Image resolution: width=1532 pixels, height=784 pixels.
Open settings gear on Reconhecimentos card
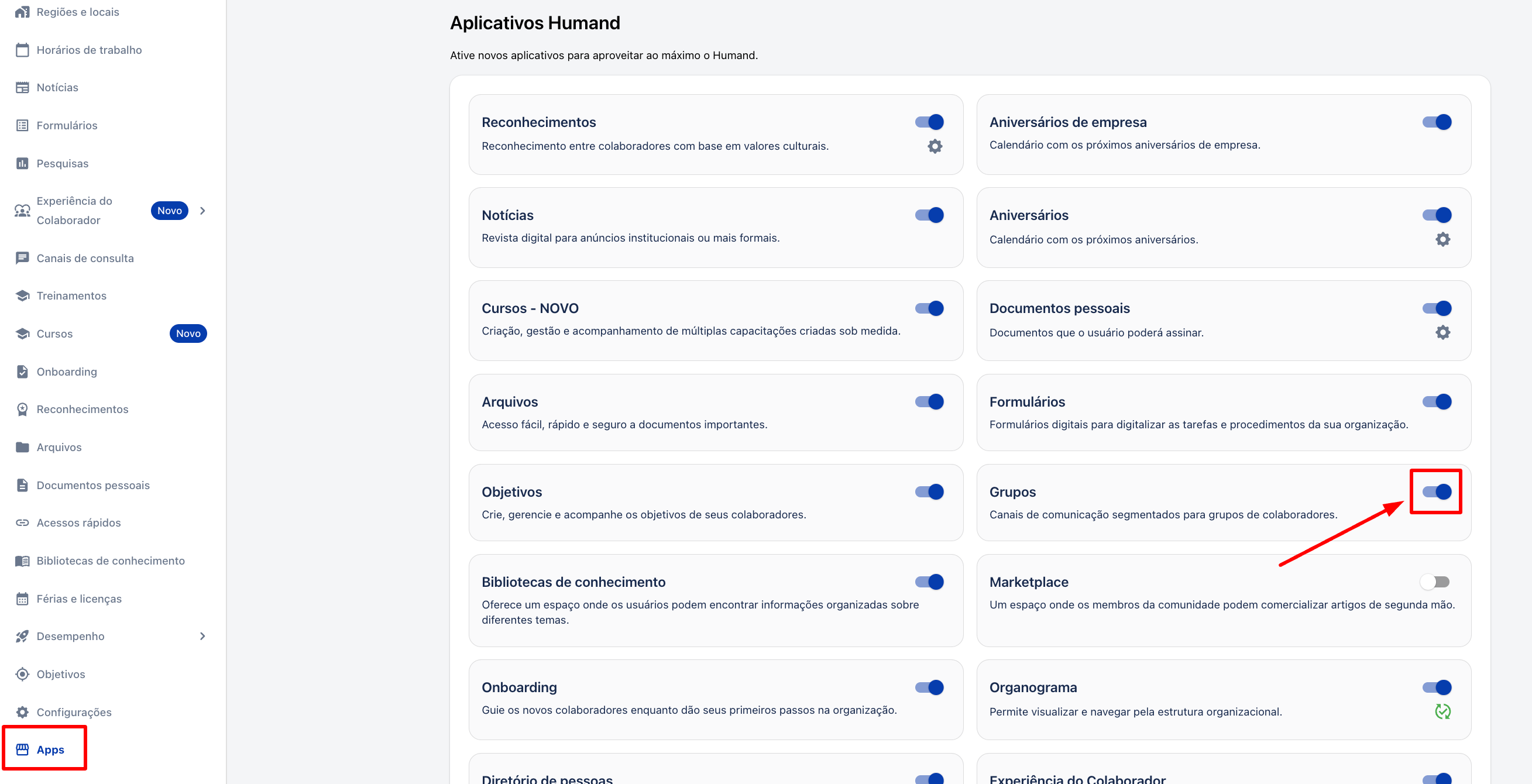pos(935,146)
